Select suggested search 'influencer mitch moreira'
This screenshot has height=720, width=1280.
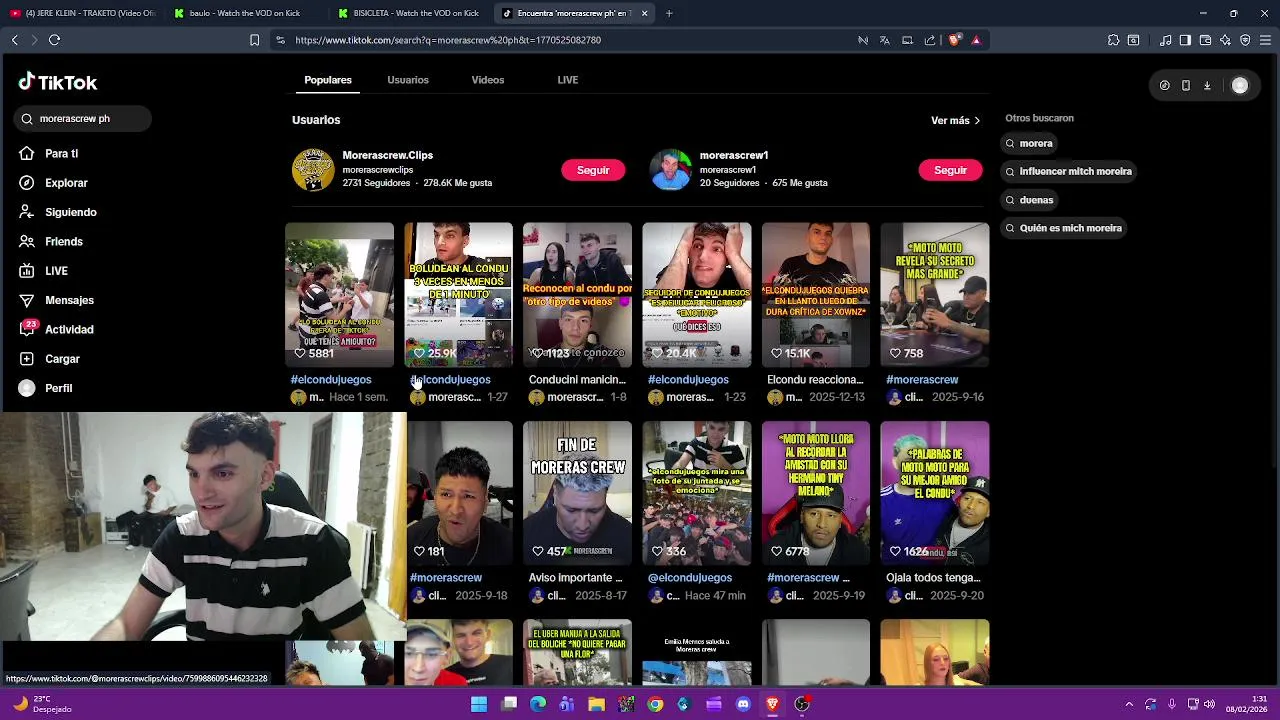coord(1068,171)
